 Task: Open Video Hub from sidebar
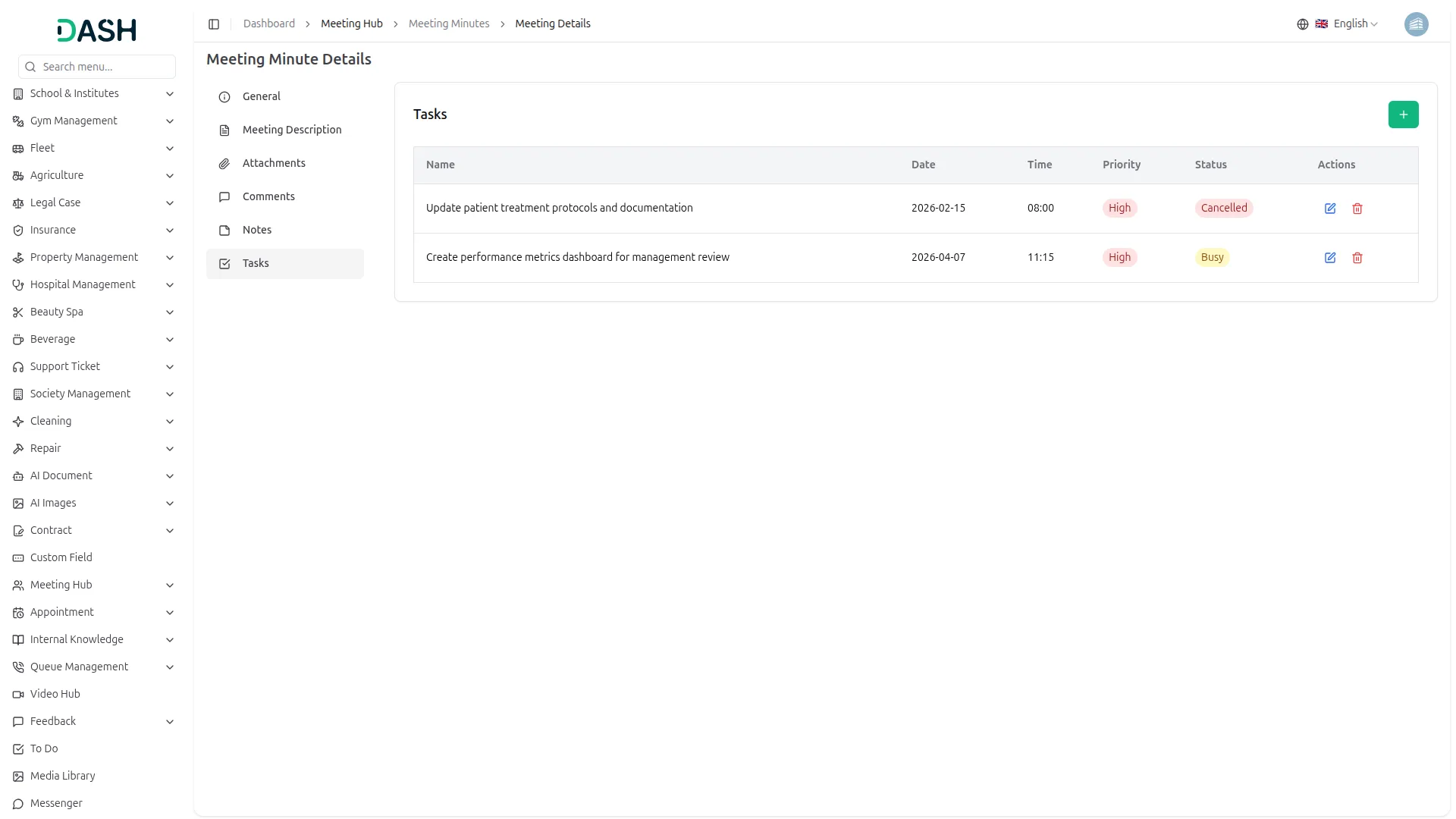click(x=55, y=694)
